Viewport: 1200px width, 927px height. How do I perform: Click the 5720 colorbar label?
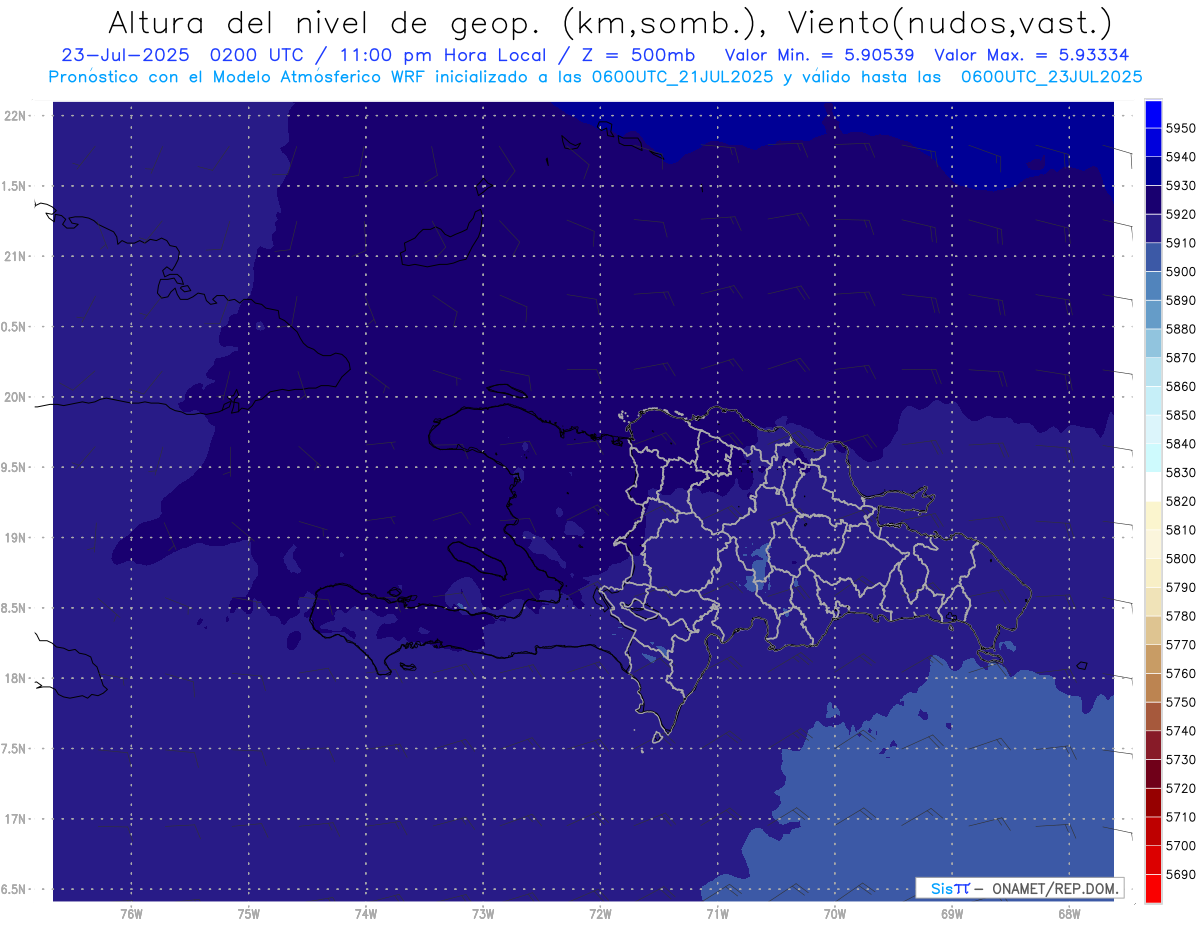click(1181, 788)
